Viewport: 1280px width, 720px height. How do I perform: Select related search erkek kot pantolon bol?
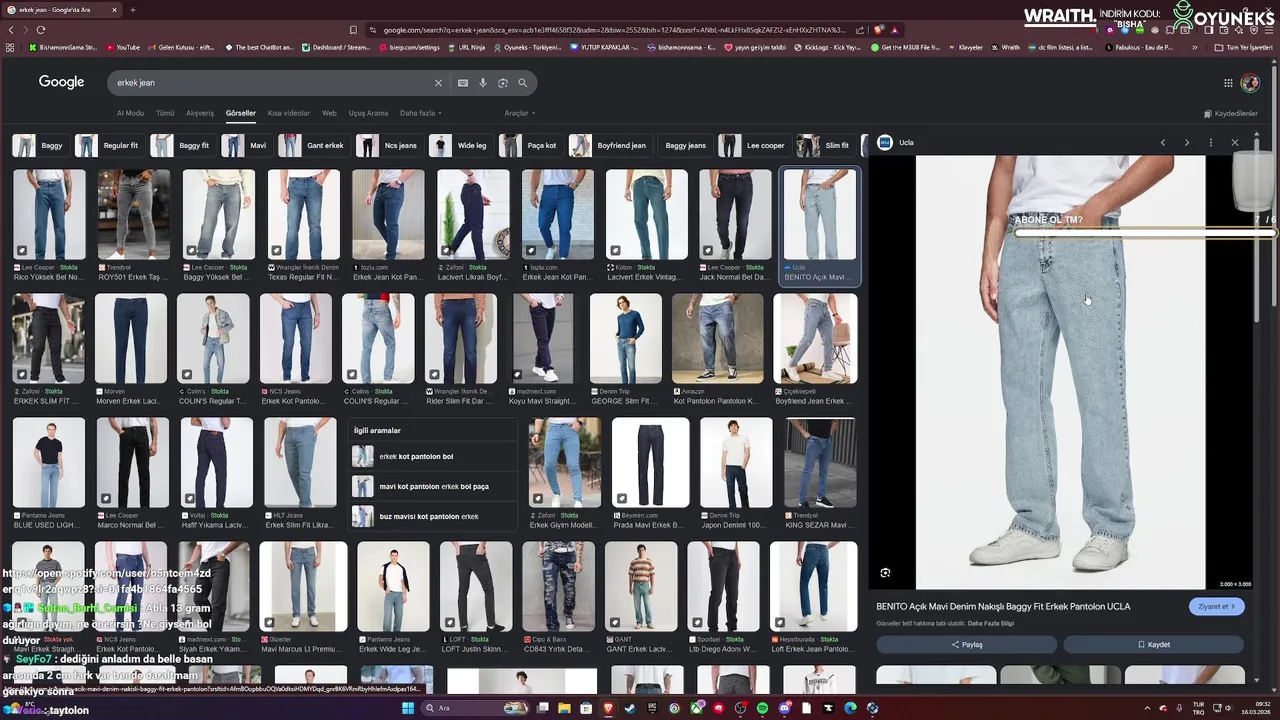[433, 457]
